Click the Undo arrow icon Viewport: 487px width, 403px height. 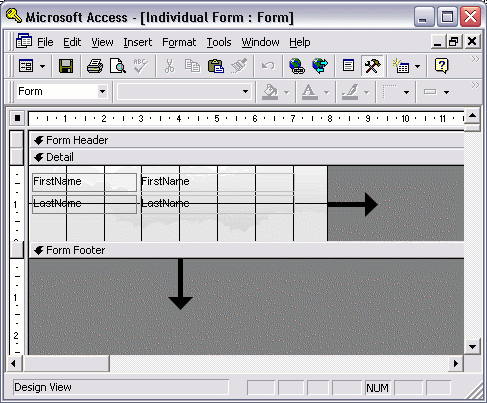coord(268,66)
